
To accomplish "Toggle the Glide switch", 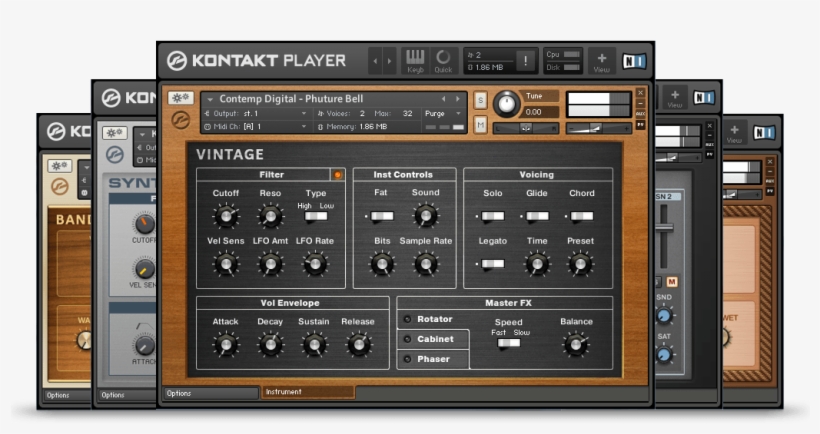I will tap(537, 216).
